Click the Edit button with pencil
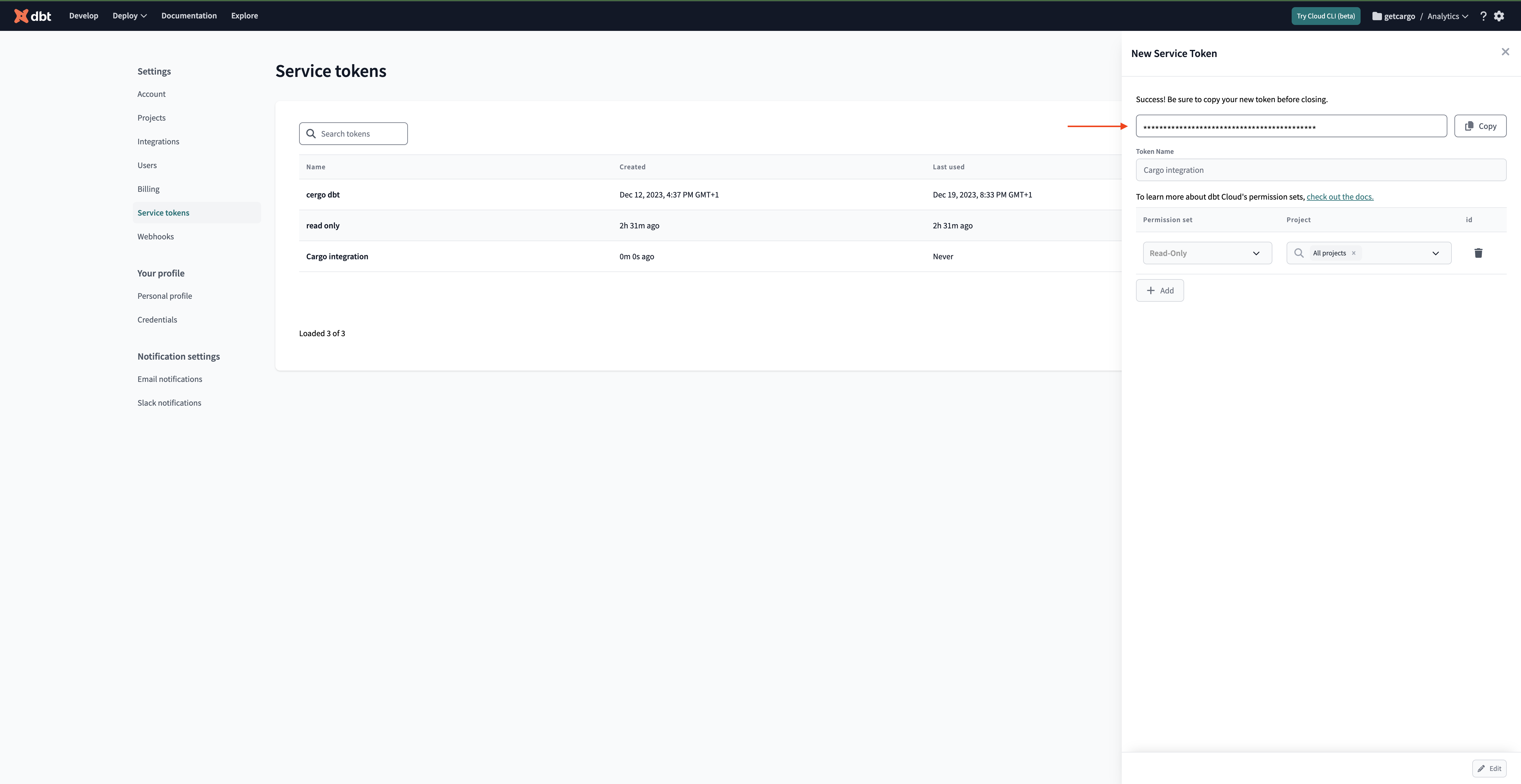 coord(1489,768)
